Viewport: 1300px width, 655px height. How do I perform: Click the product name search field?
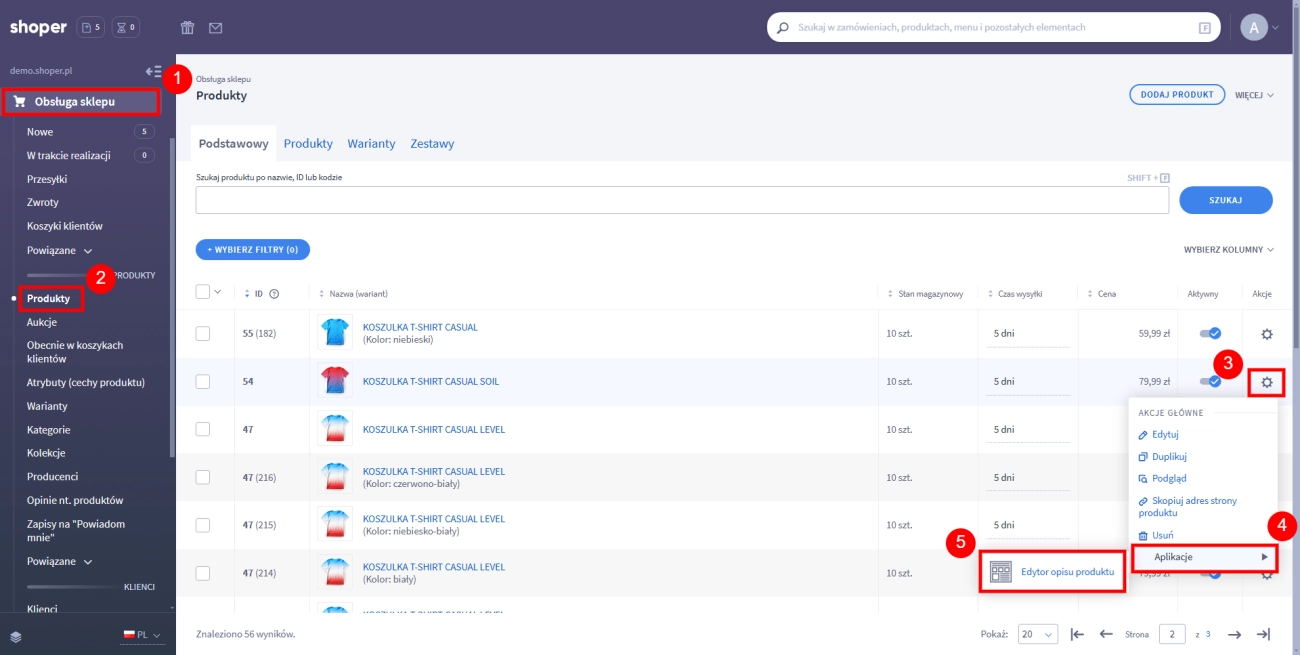click(x=682, y=200)
